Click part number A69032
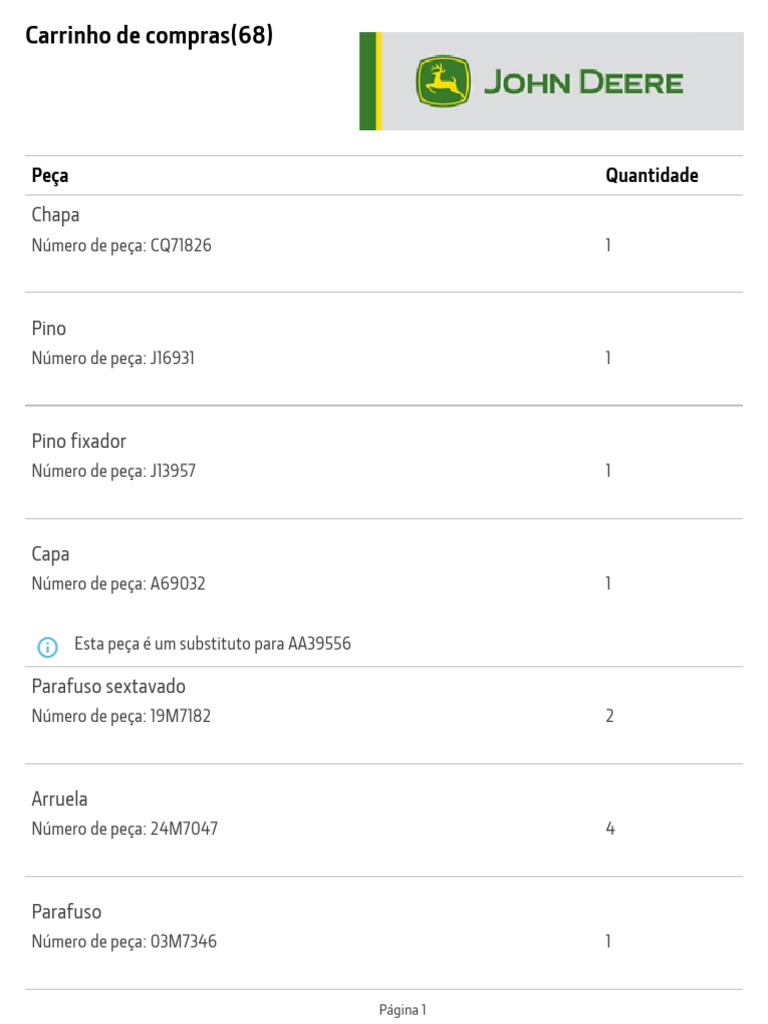 [177, 584]
